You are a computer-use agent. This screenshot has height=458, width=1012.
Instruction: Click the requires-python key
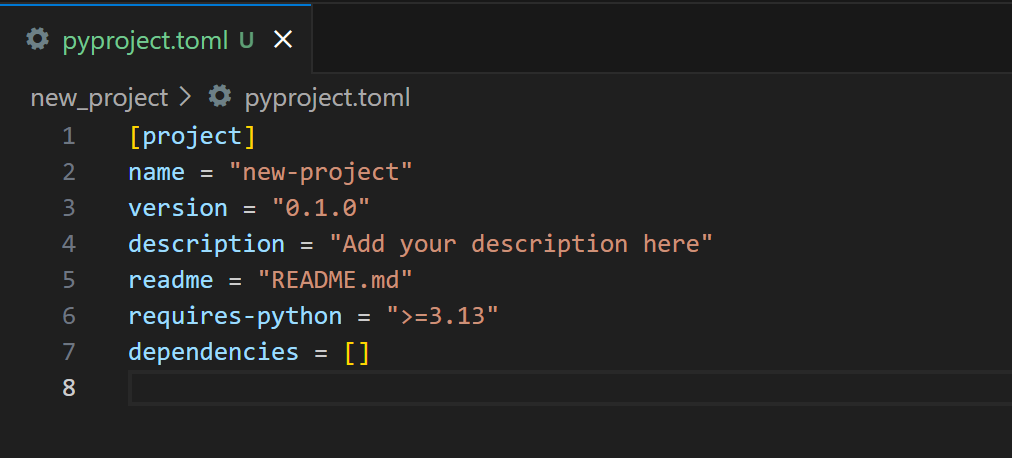click(x=235, y=317)
